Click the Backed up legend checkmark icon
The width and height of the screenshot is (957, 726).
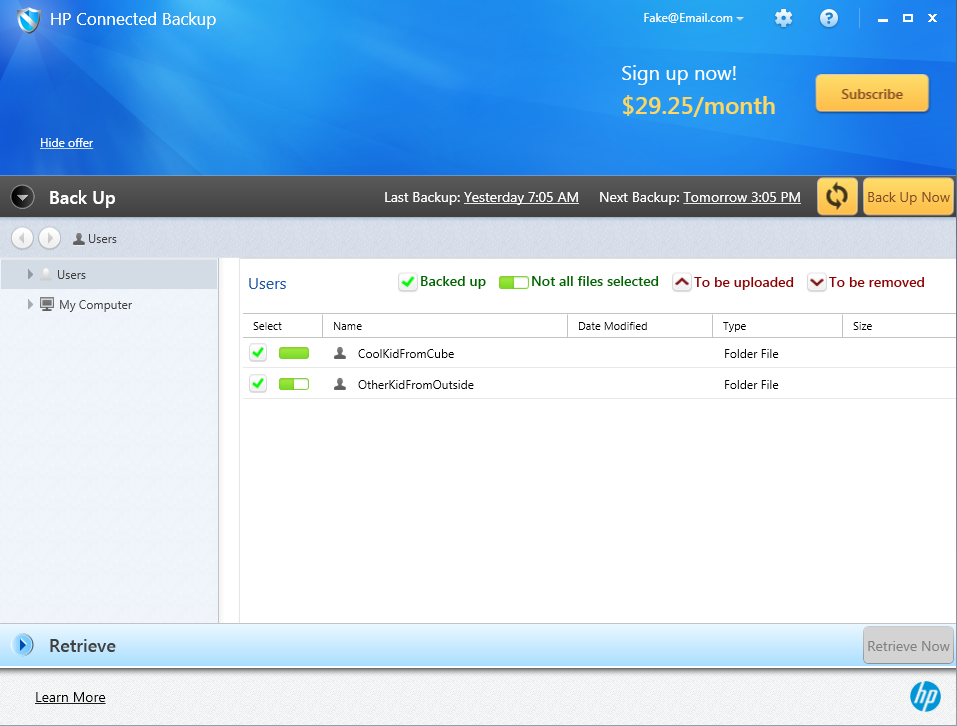point(408,282)
